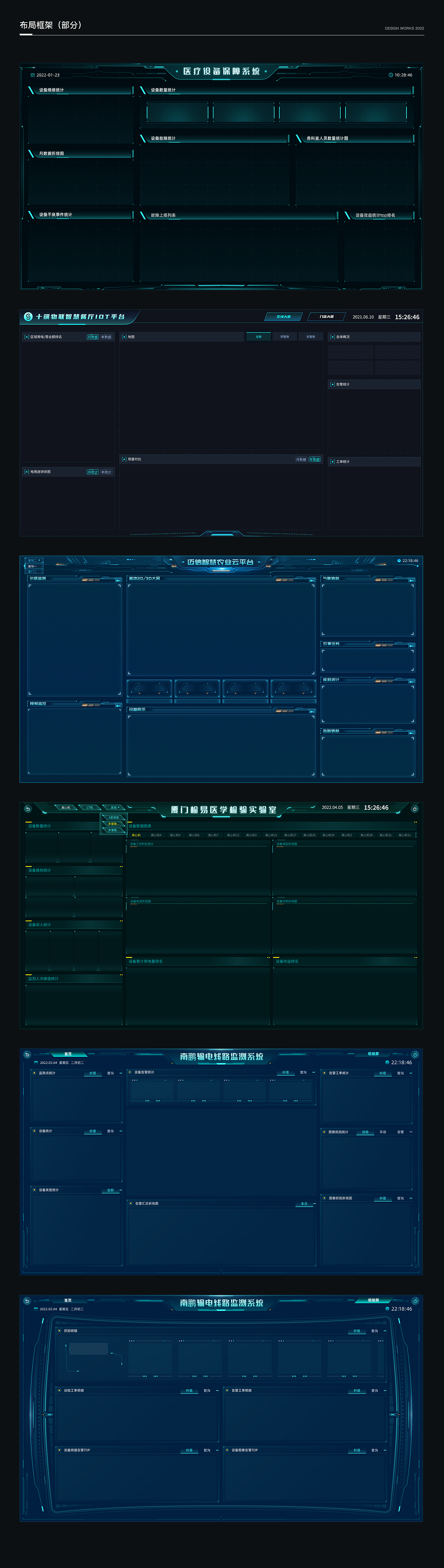
Task: Toggle 月统计 in 电用途饼状图 panel
Action: coord(93,472)
